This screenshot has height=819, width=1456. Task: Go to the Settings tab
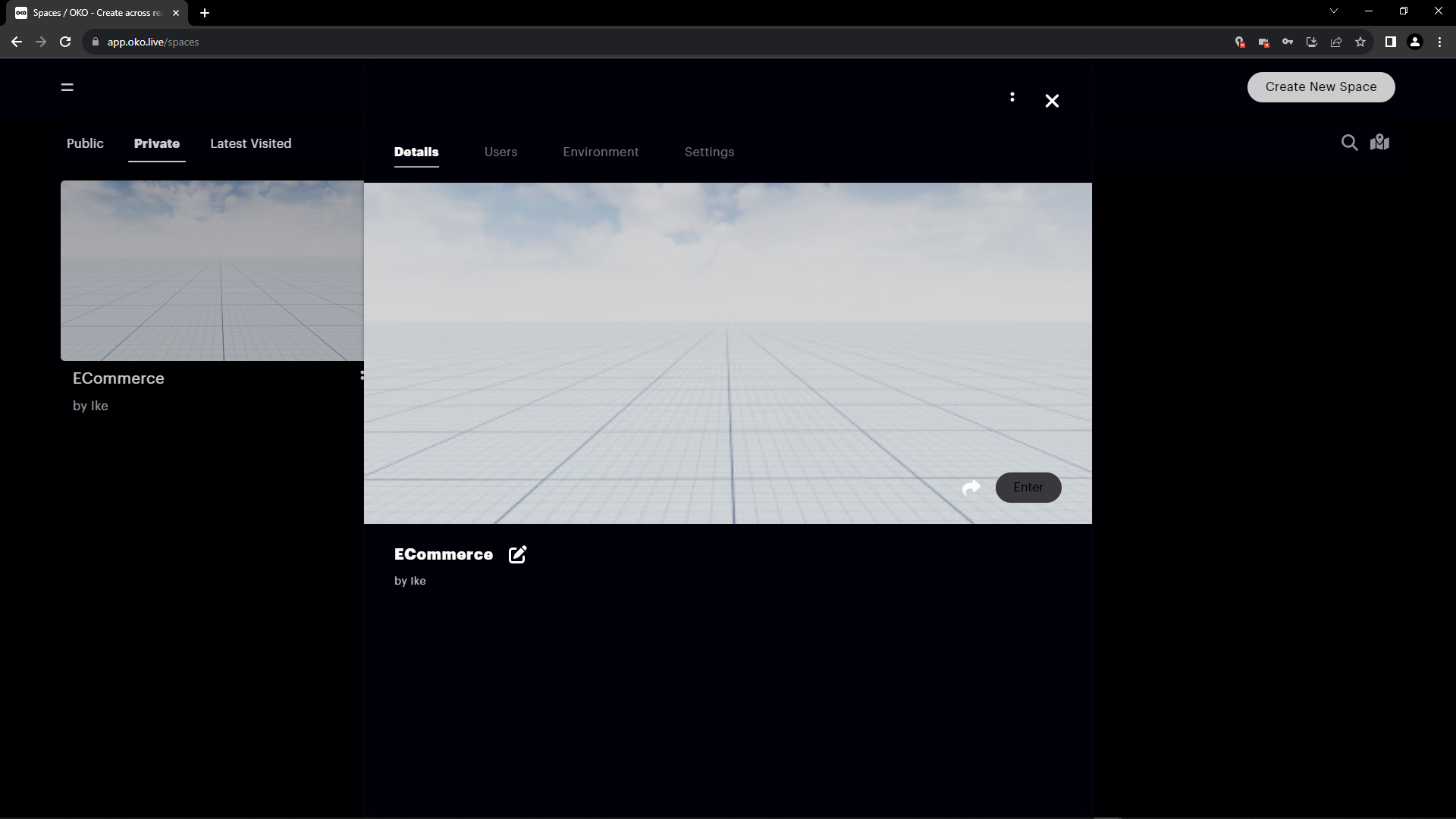(709, 152)
